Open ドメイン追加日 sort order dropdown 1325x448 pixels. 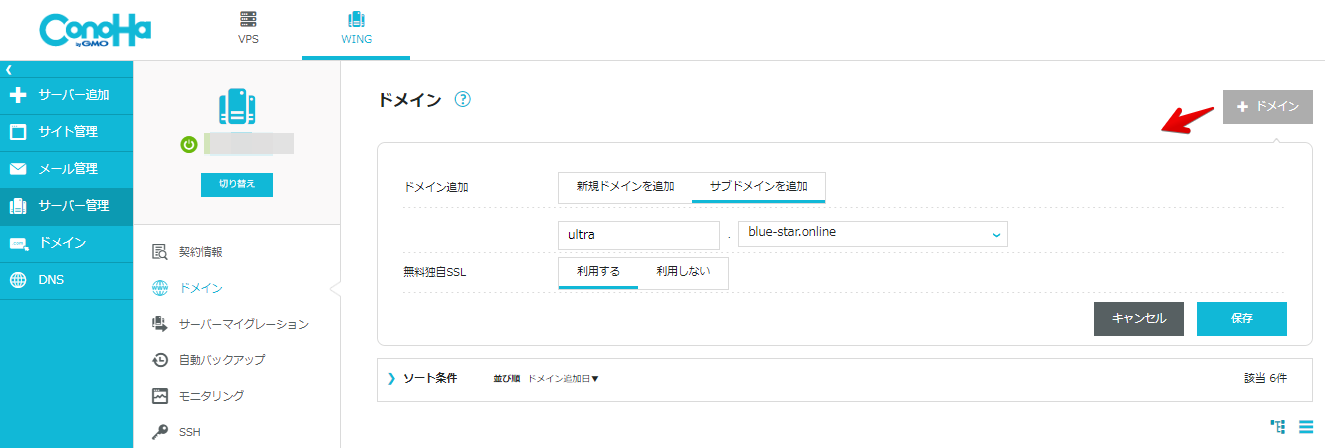[563, 379]
